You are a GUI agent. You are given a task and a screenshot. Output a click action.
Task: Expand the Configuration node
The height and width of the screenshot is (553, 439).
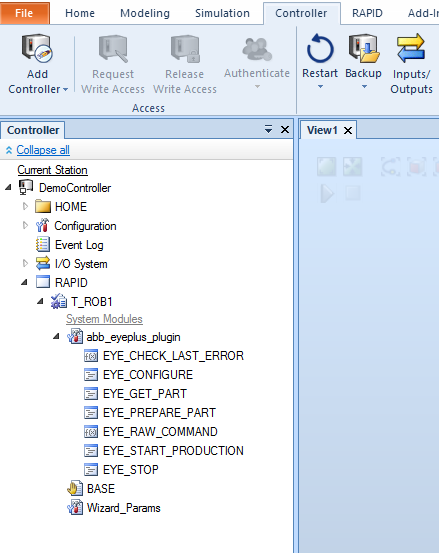(x=25, y=225)
